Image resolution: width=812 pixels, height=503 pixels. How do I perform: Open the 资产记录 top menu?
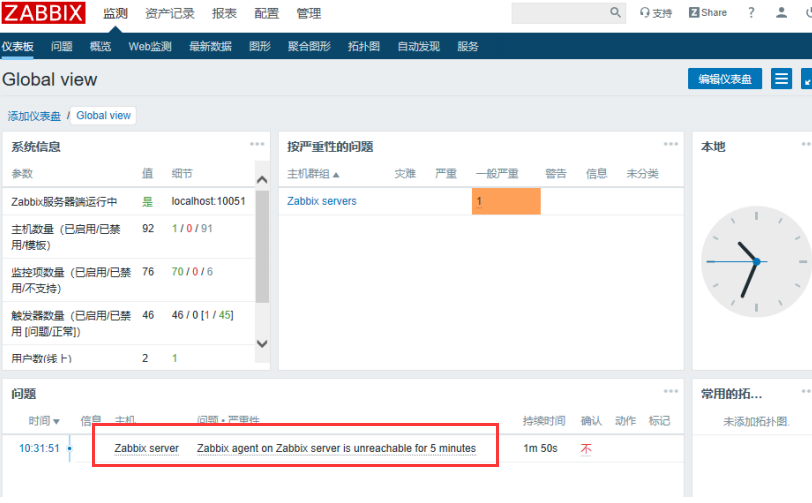[x=169, y=13]
